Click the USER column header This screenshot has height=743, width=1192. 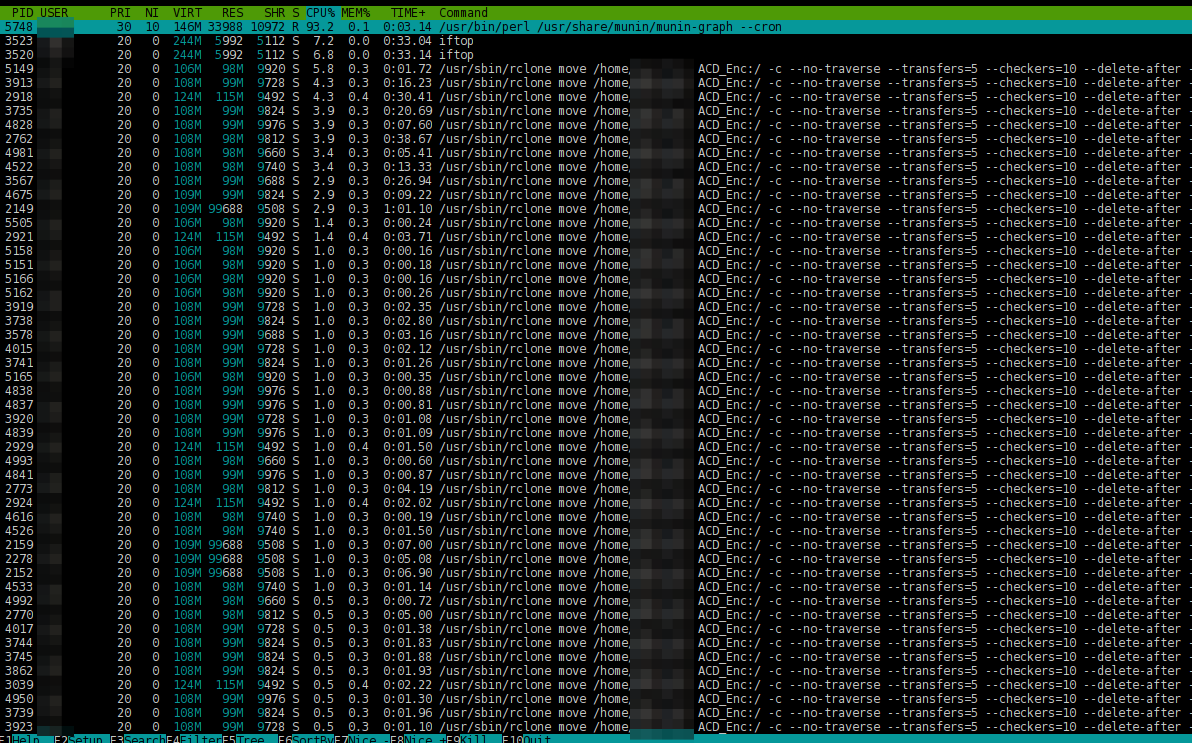pyautogui.click(x=54, y=13)
